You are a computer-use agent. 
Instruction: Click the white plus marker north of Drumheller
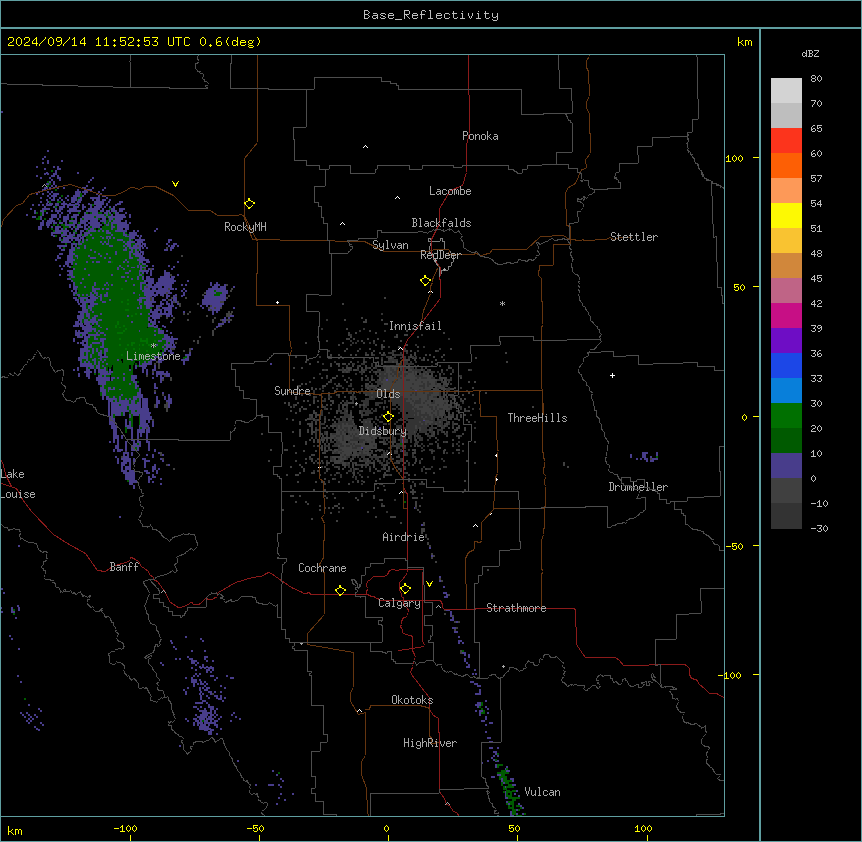(x=612, y=375)
